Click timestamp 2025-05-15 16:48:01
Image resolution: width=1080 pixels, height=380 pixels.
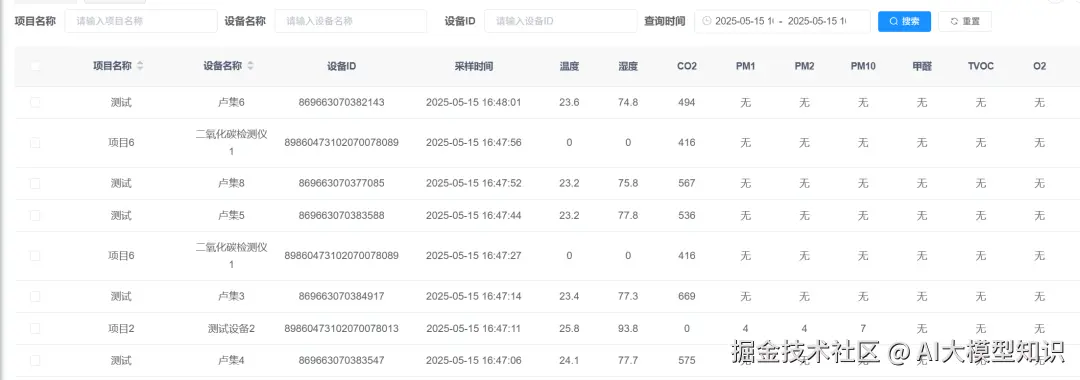click(x=474, y=103)
